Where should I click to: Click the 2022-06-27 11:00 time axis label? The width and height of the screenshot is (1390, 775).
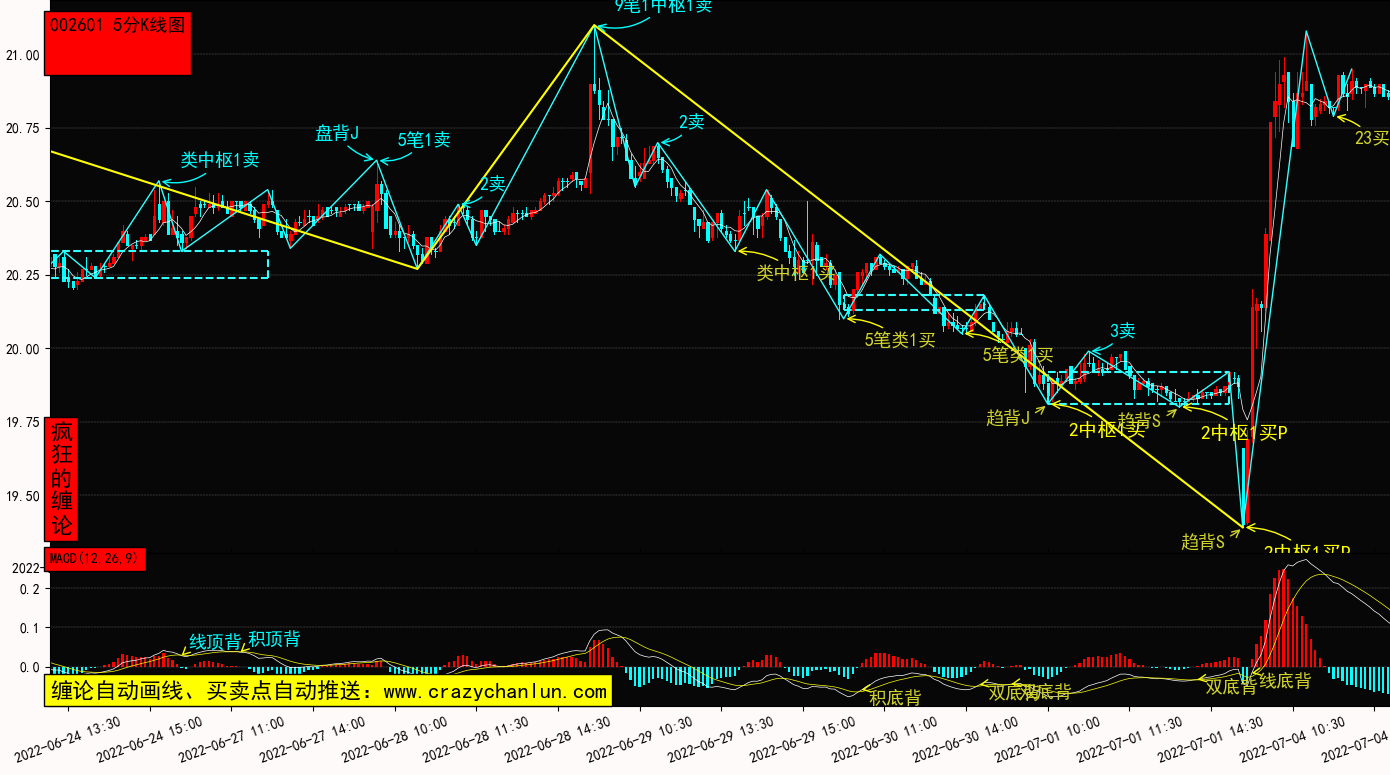[x=232, y=738]
